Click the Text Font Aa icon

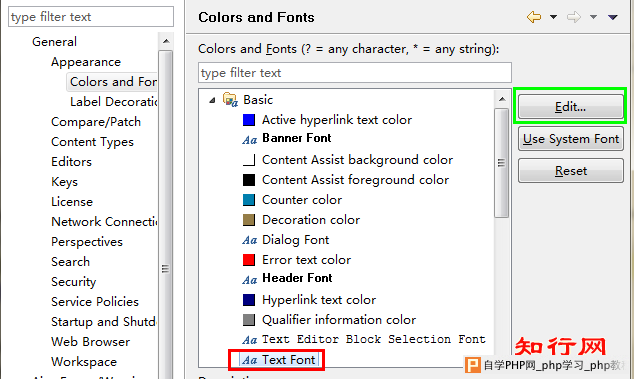[x=249, y=360]
